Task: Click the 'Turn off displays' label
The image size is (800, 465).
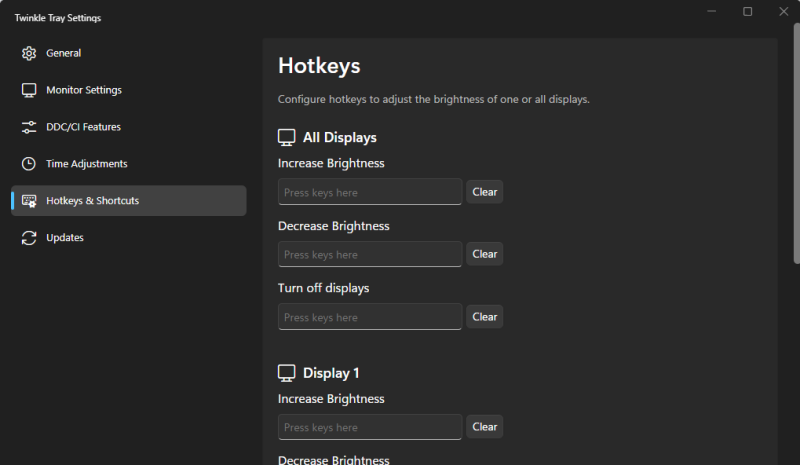Action: [323, 288]
